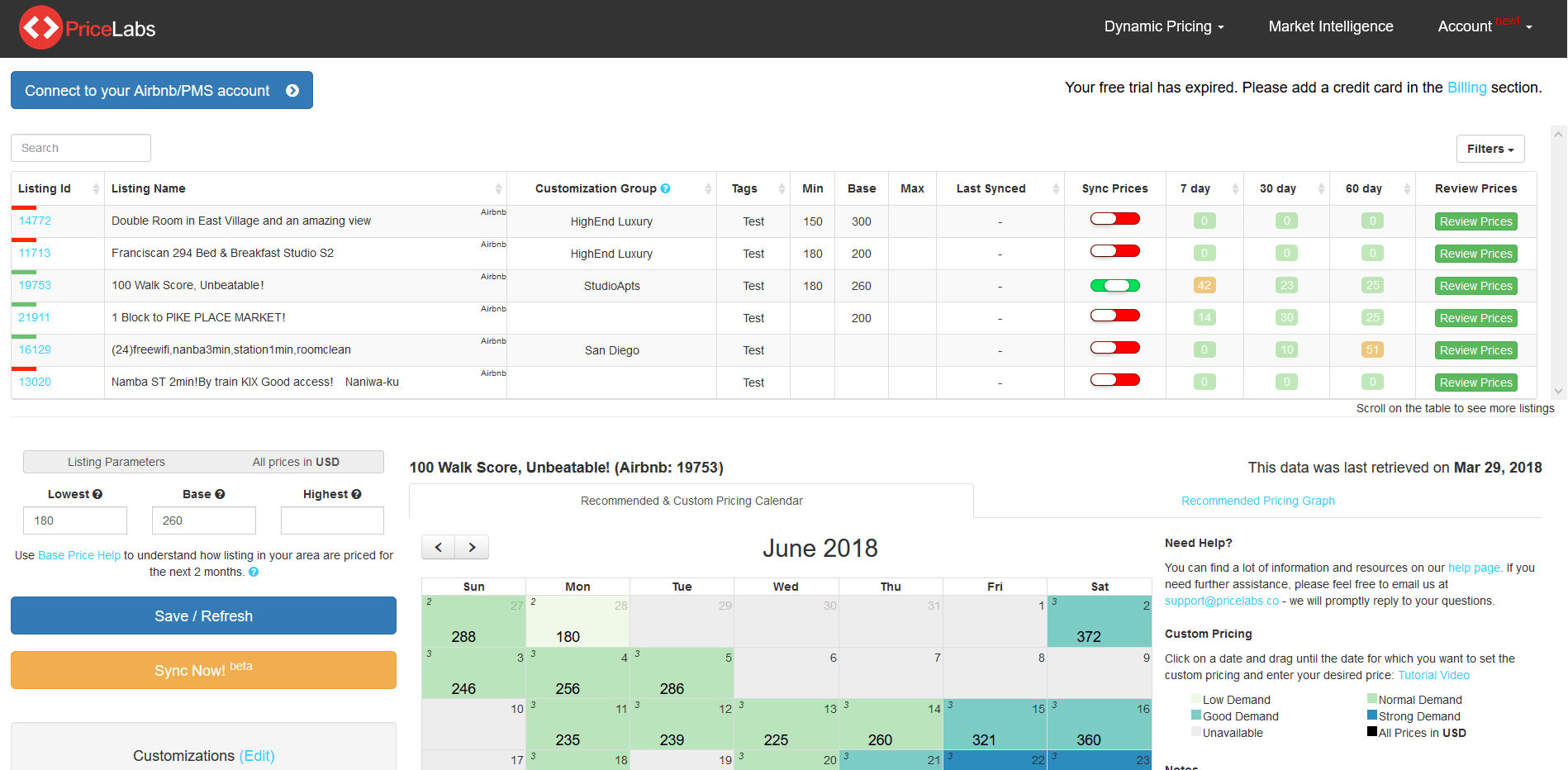Click the listing Search input field
The width and height of the screenshot is (1568, 770).
pos(81,148)
